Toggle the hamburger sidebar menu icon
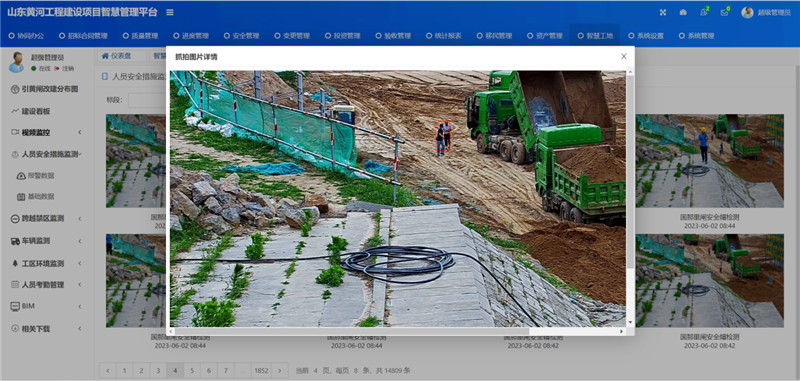 click(x=170, y=12)
